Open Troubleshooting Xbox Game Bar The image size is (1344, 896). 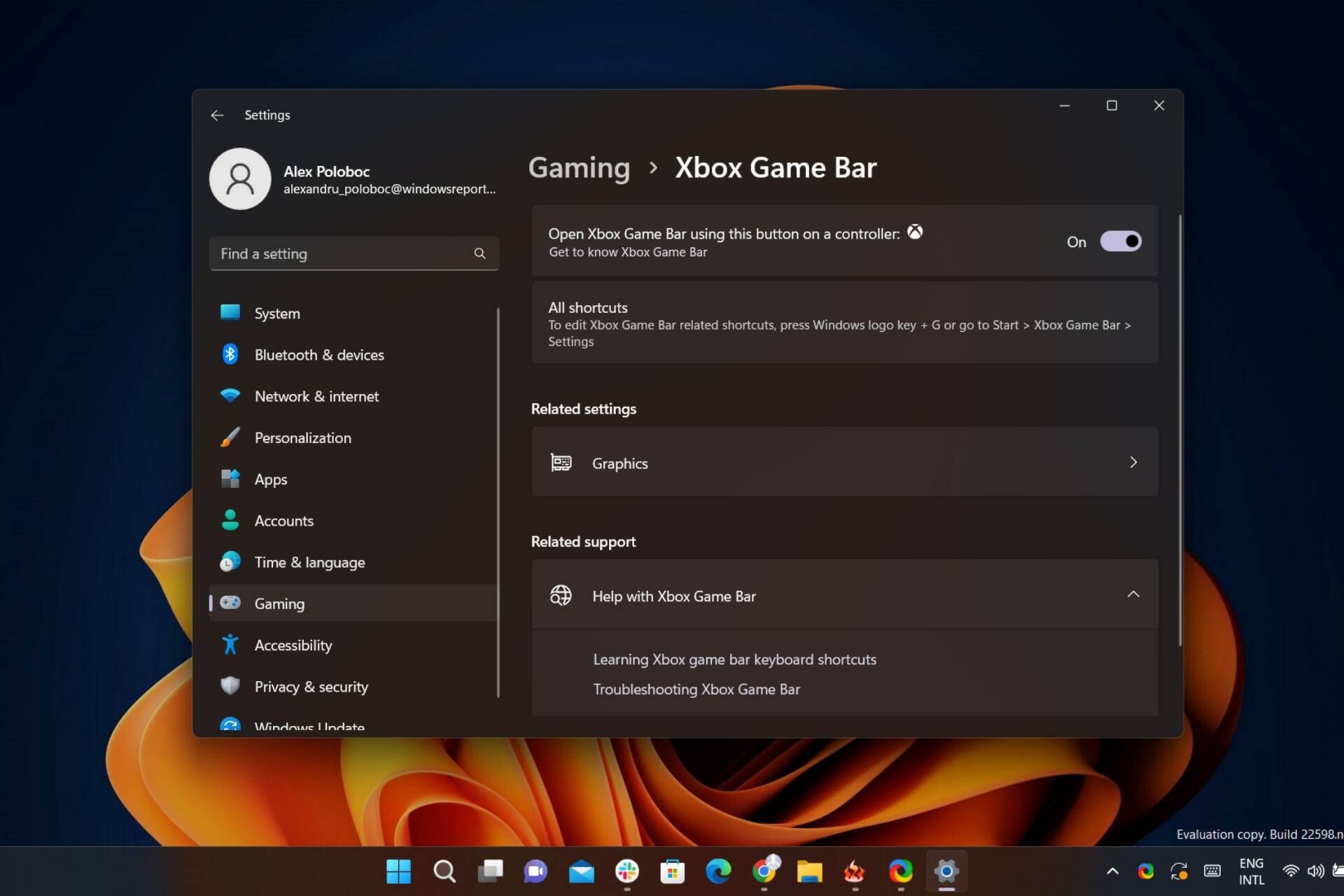point(696,689)
